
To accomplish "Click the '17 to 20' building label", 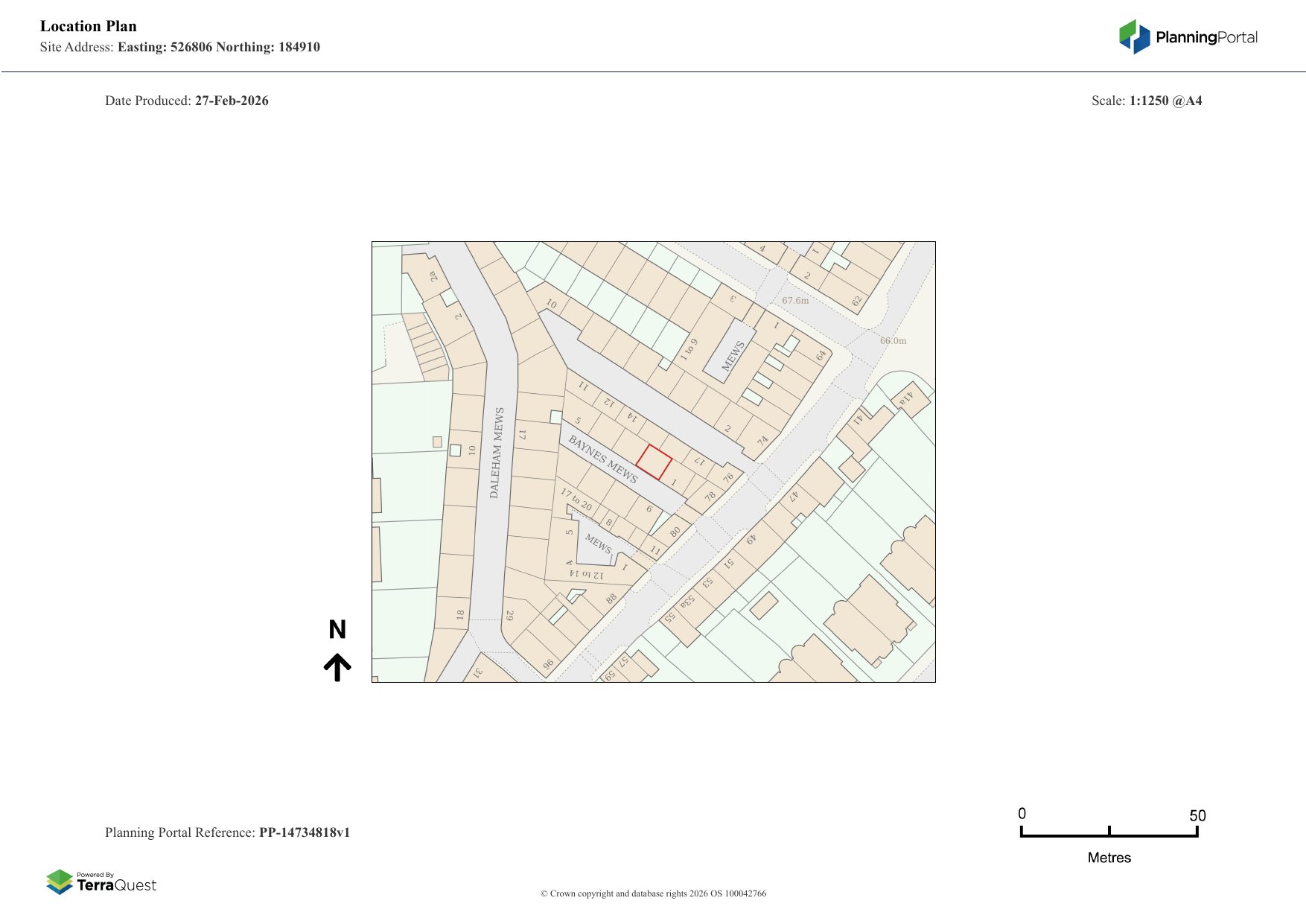I will coord(576,500).
